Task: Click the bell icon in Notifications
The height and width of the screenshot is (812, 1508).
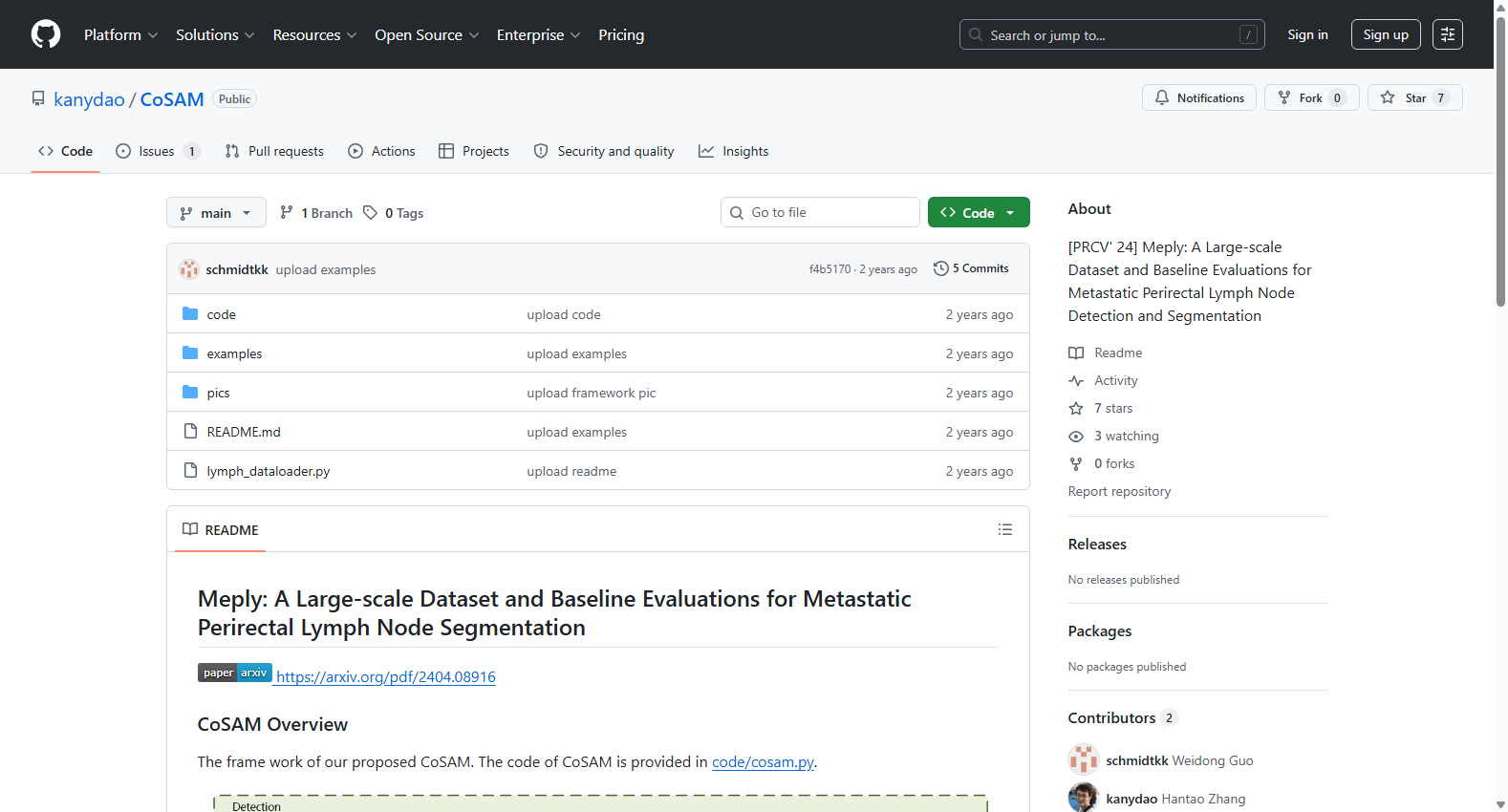Action: (1162, 97)
